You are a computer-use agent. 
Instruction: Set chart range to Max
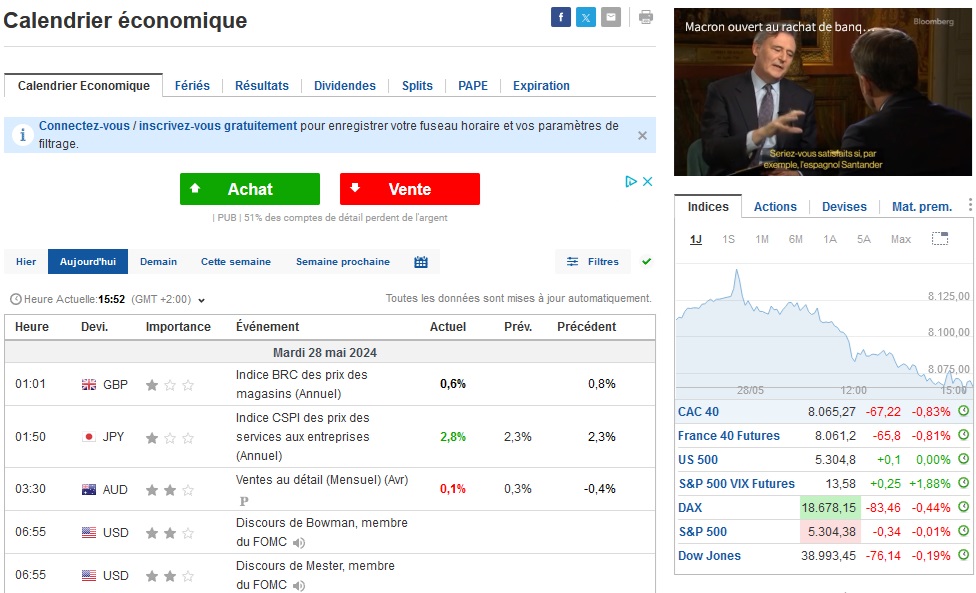[x=901, y=239]
